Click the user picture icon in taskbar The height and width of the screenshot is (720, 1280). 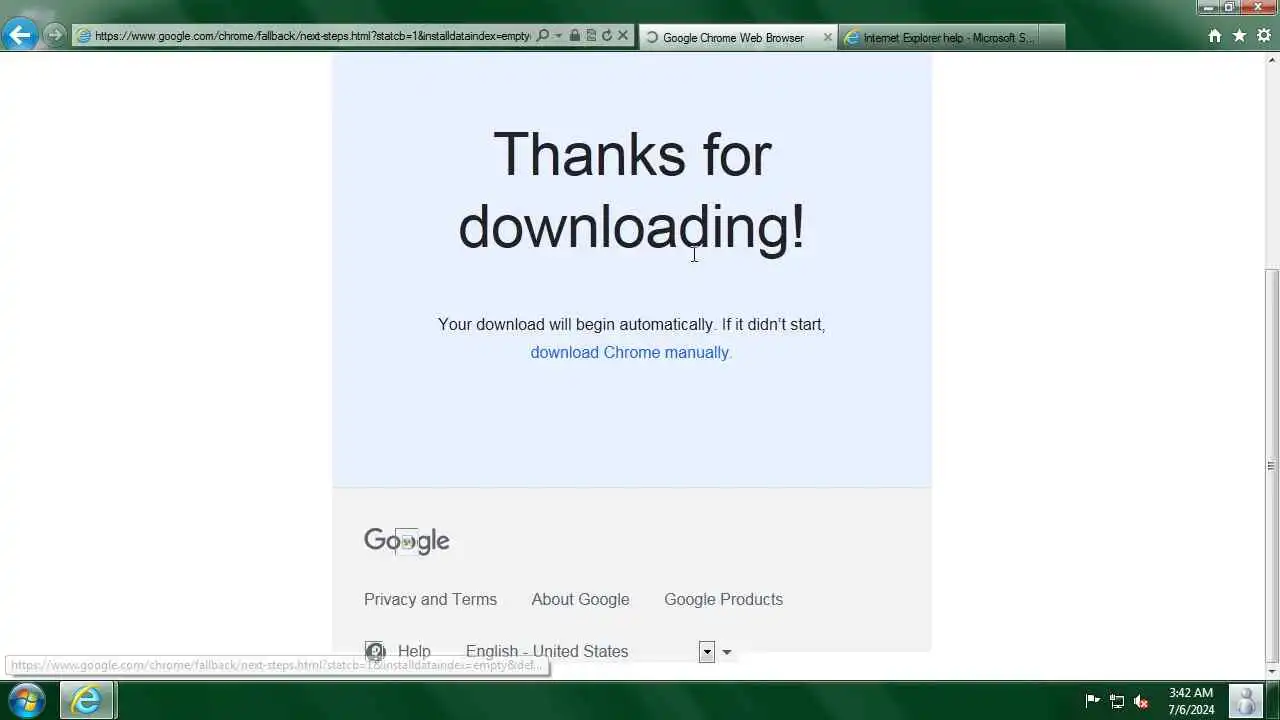[x=1245, y=701]
